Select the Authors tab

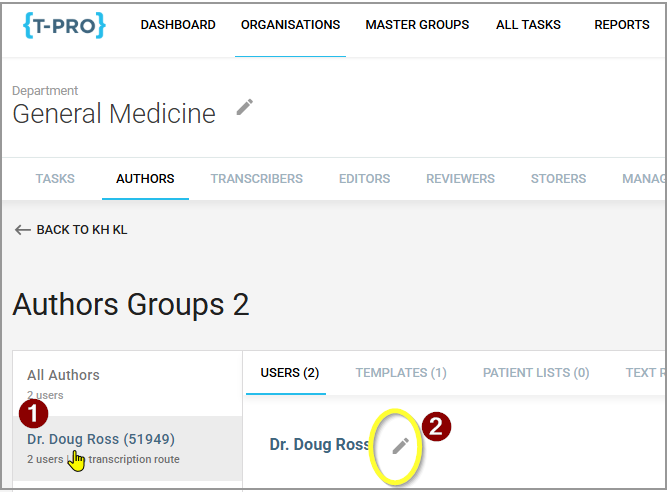(x=145, y=179)
